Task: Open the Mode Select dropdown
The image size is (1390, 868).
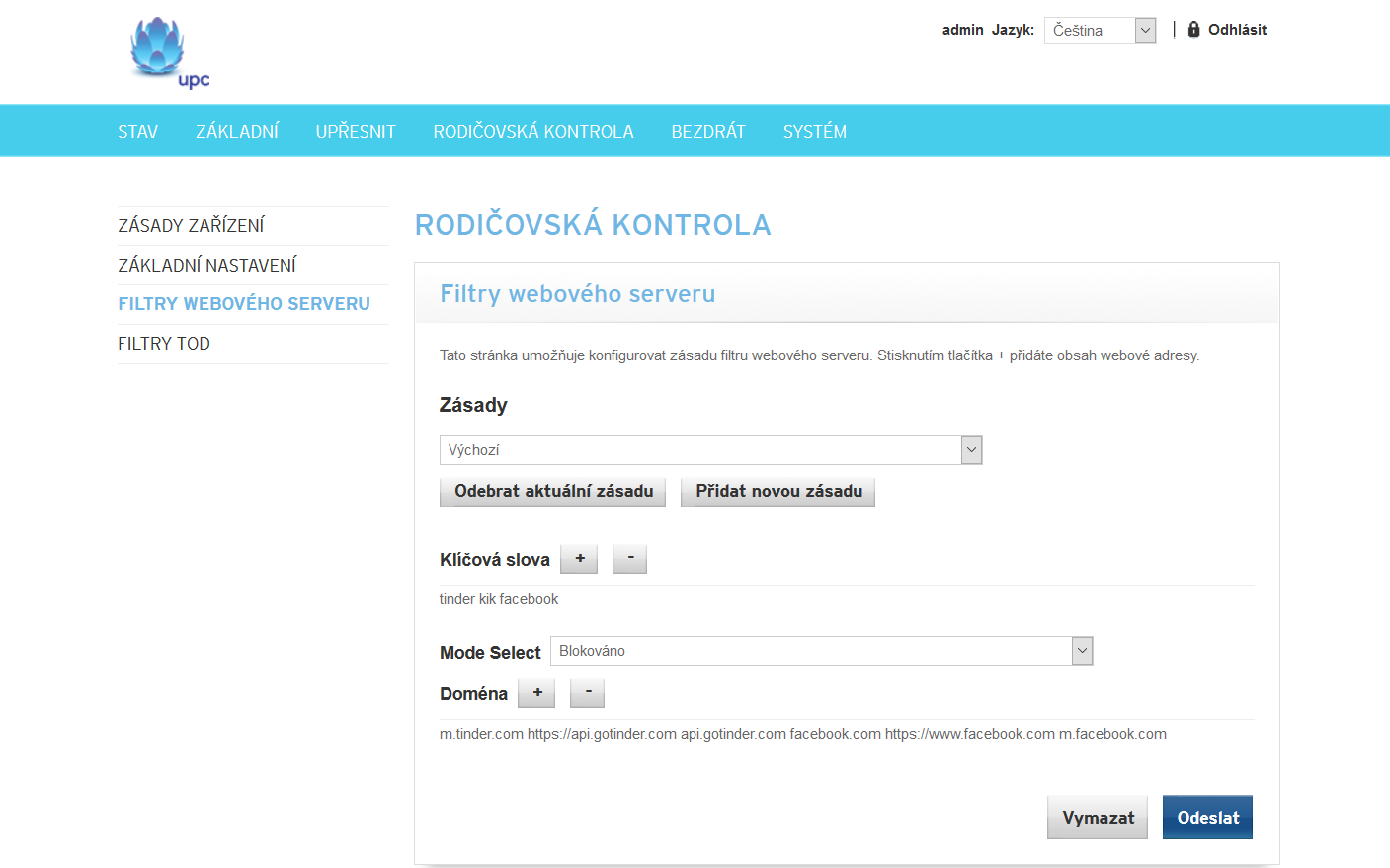Action: coord(821,651)
